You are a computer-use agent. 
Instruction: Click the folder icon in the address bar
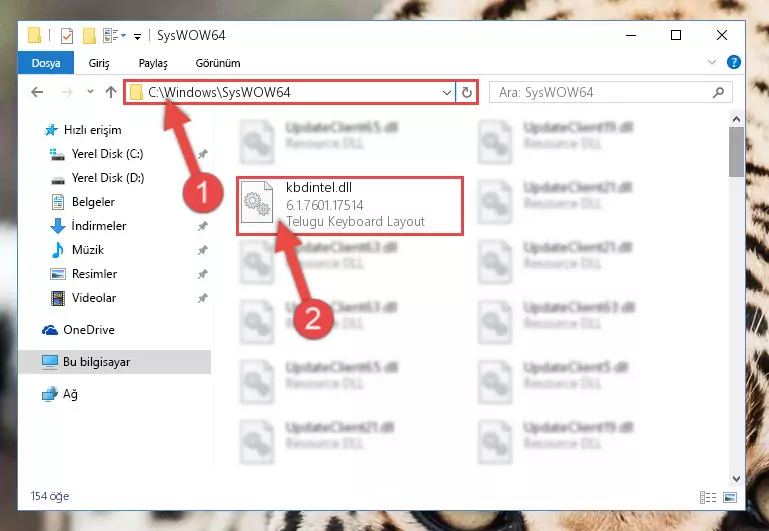point(136,92)
